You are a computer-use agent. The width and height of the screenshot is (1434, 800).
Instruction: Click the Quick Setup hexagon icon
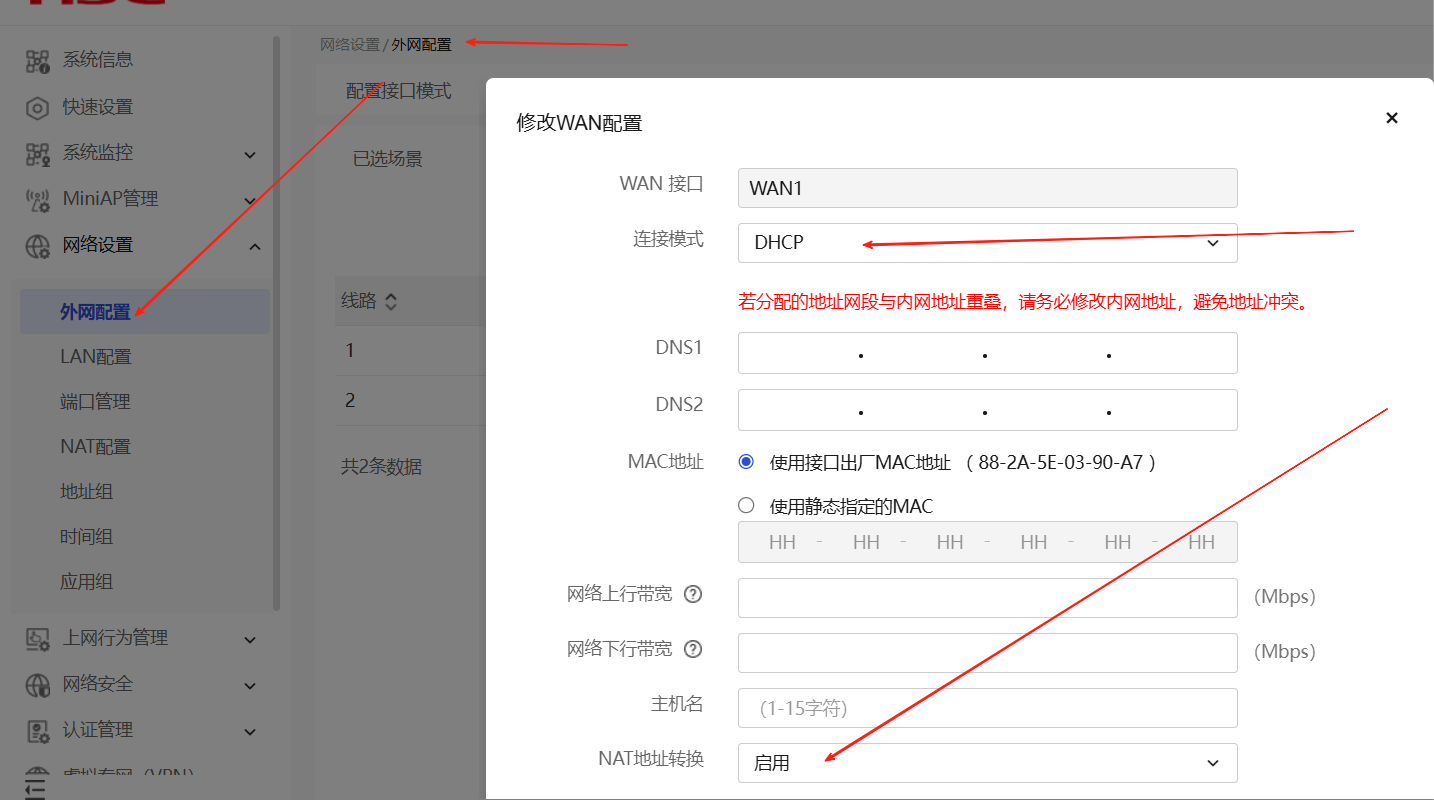(x=37, y=107)
